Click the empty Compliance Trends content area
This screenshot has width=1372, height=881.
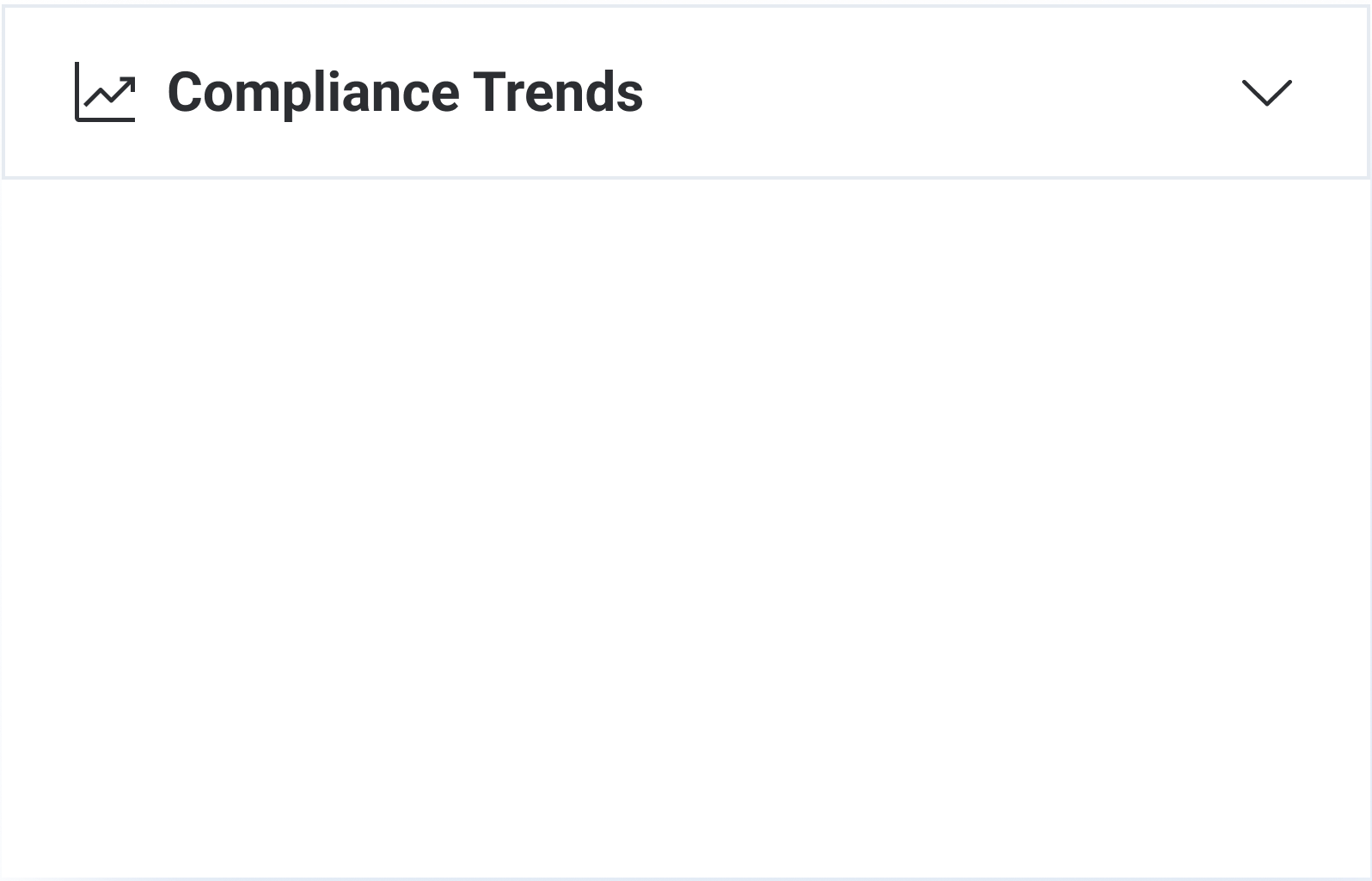(x=686, y=529)
